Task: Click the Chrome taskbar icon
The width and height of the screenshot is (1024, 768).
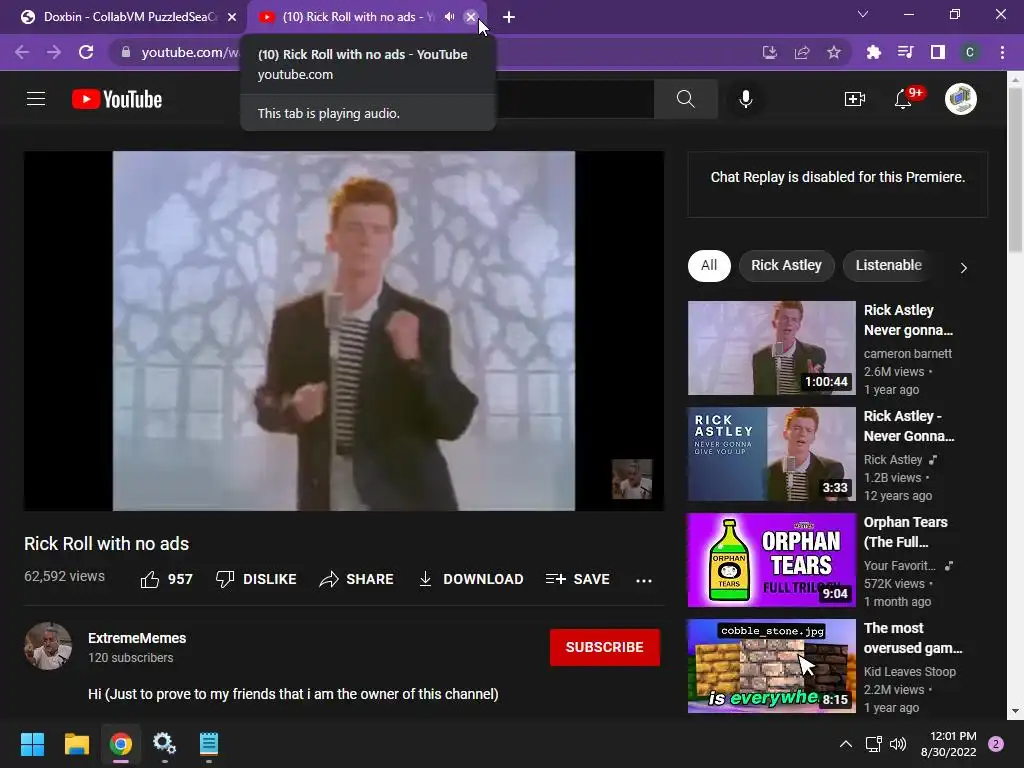Action: 121,744
